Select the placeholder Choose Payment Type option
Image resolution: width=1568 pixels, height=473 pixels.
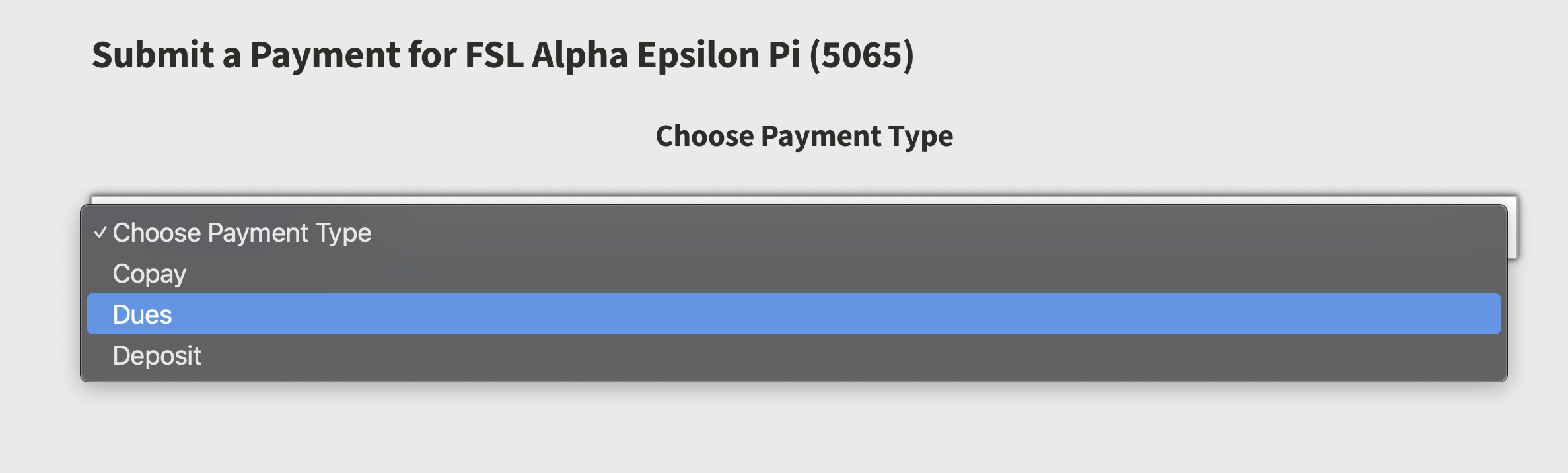242,233
